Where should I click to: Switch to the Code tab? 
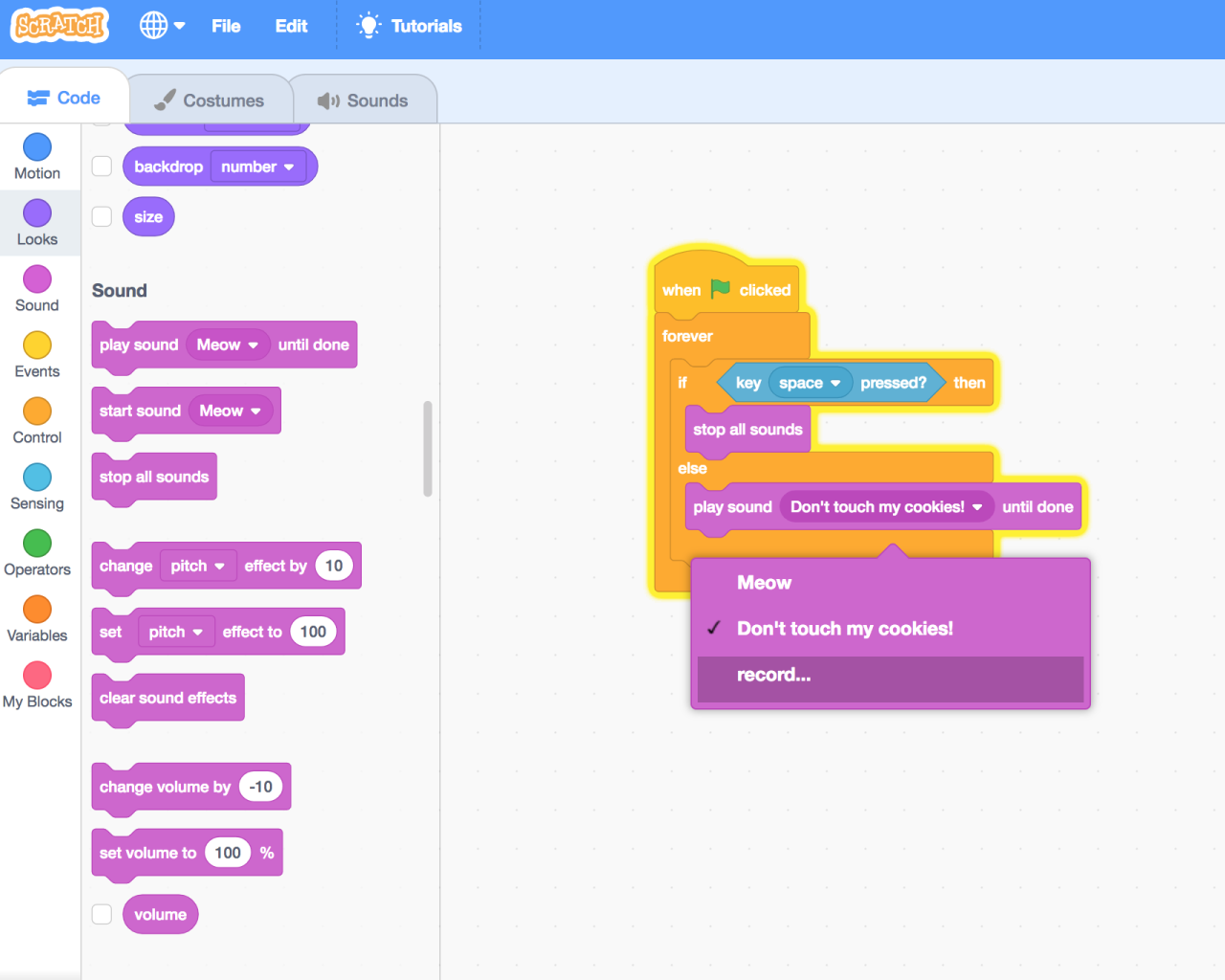64,98
